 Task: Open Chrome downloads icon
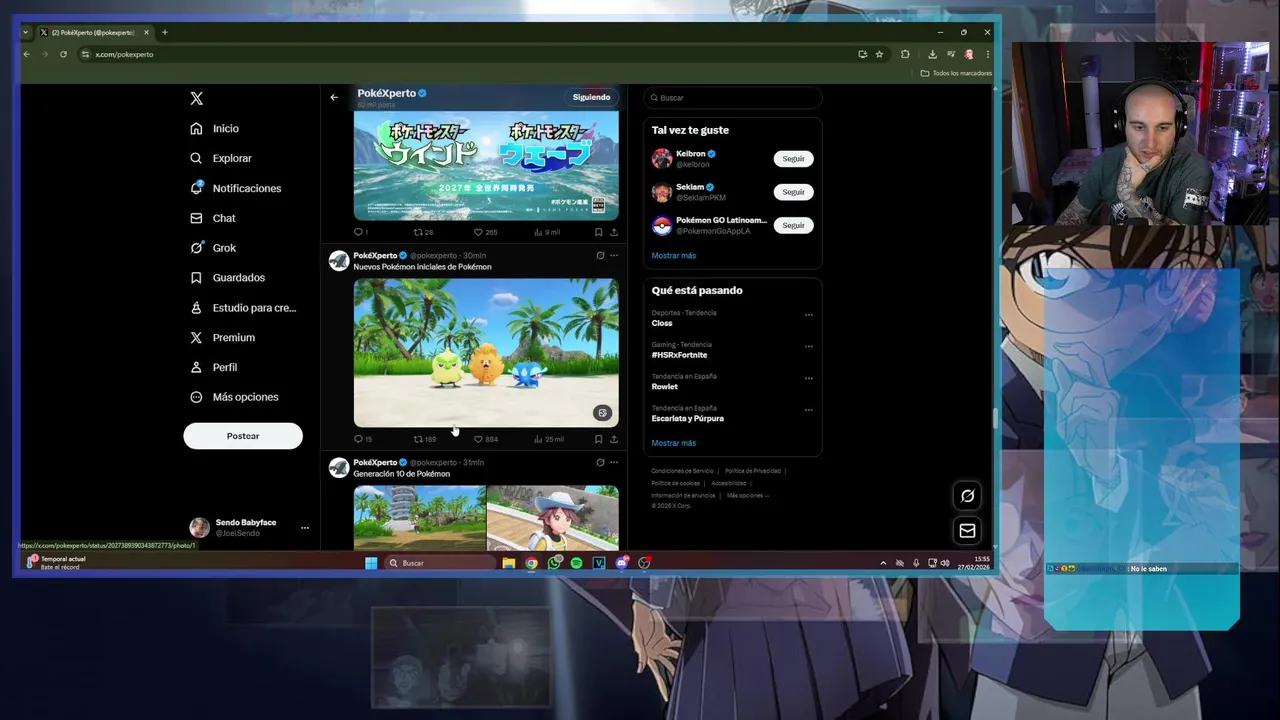932,54
